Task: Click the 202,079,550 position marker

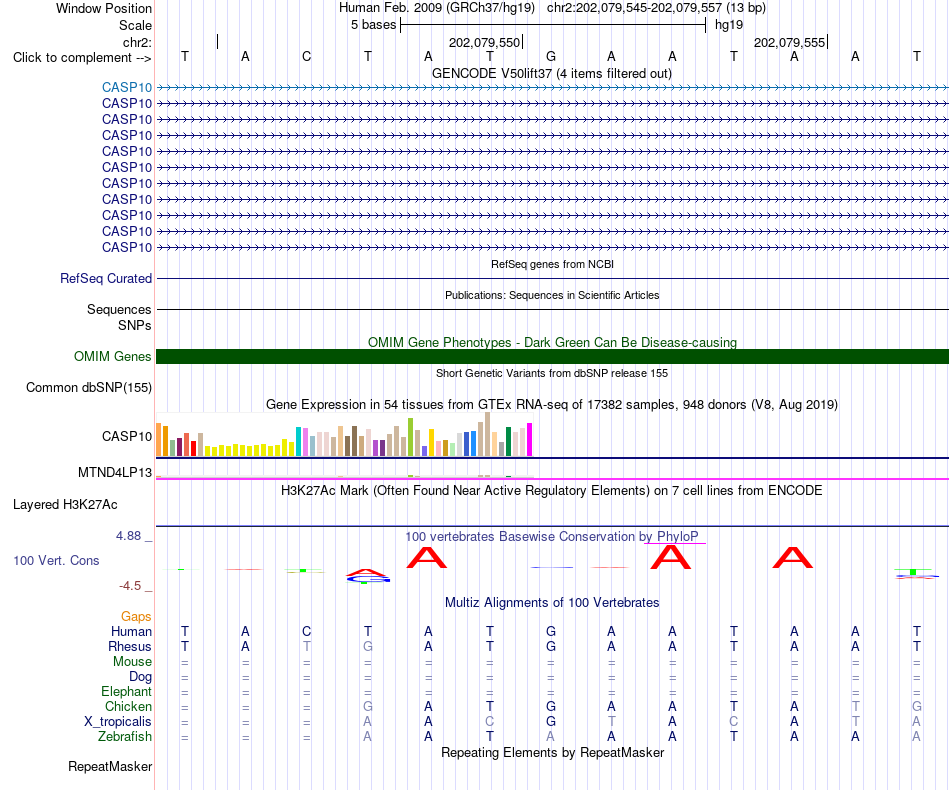Action: tap(485, 42)
